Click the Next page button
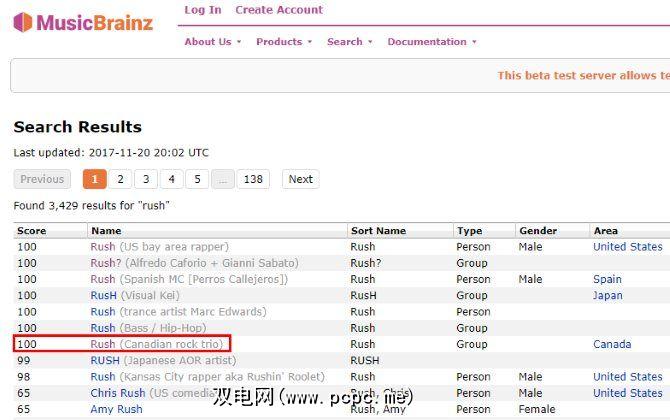The width and height of the screenshot is (670, 420). point(300,179)
